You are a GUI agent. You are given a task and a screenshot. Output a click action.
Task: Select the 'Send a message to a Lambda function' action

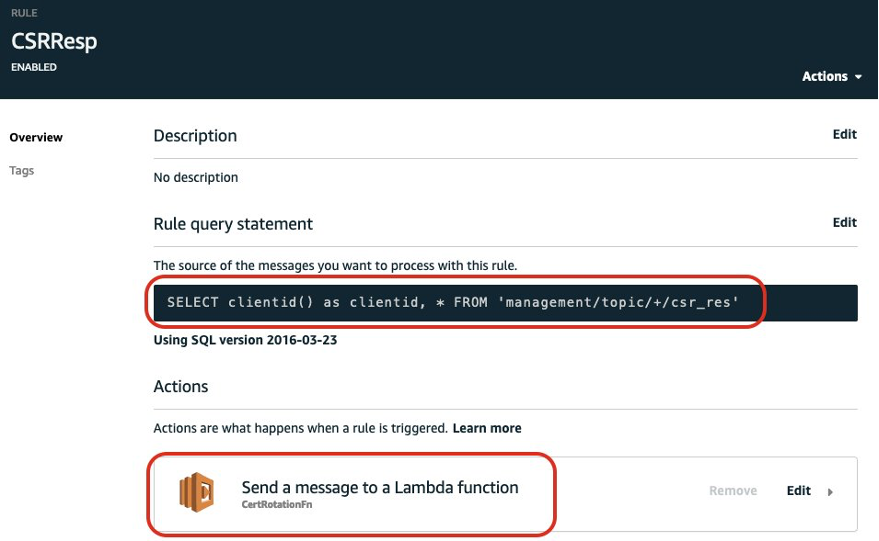[380, 488]
